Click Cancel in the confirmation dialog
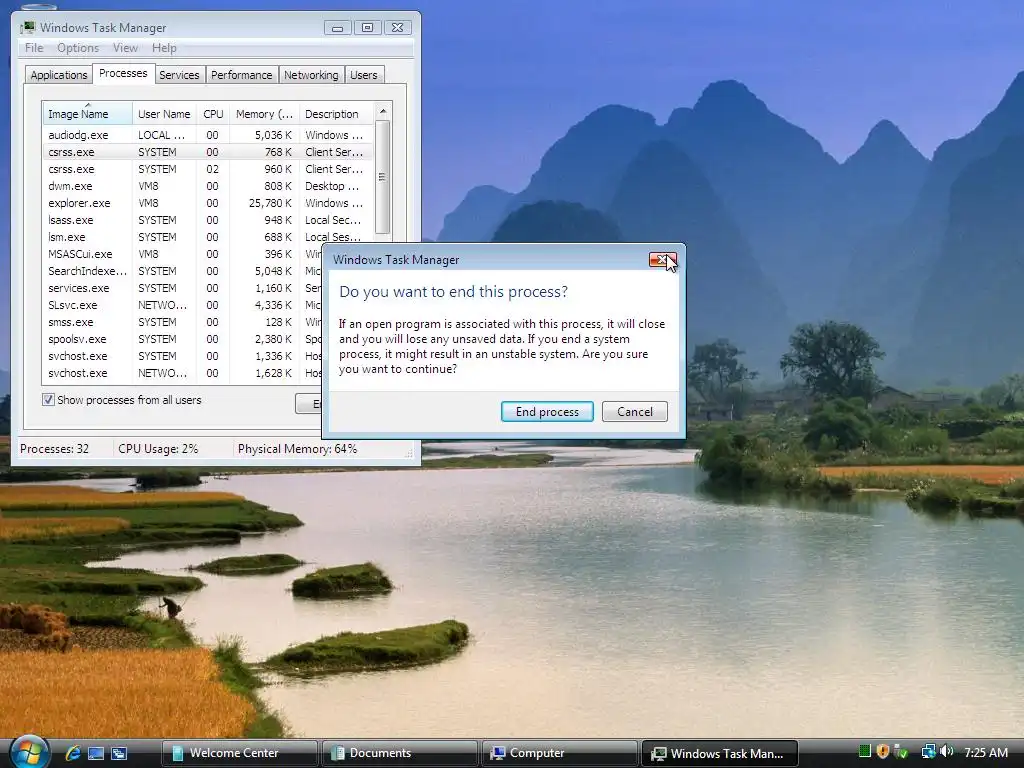1024x768 pixels. tap(635, 411)
